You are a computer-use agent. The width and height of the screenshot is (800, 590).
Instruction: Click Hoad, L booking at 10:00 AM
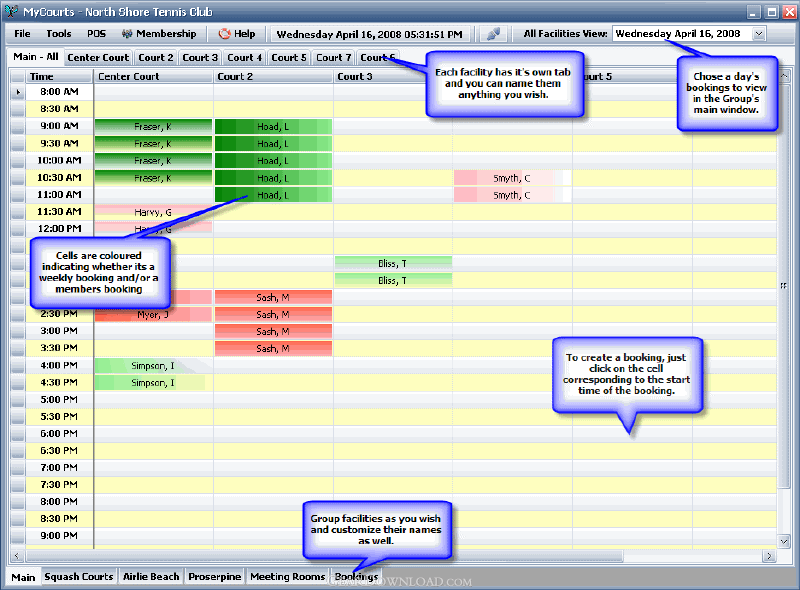tap(273, 161)
